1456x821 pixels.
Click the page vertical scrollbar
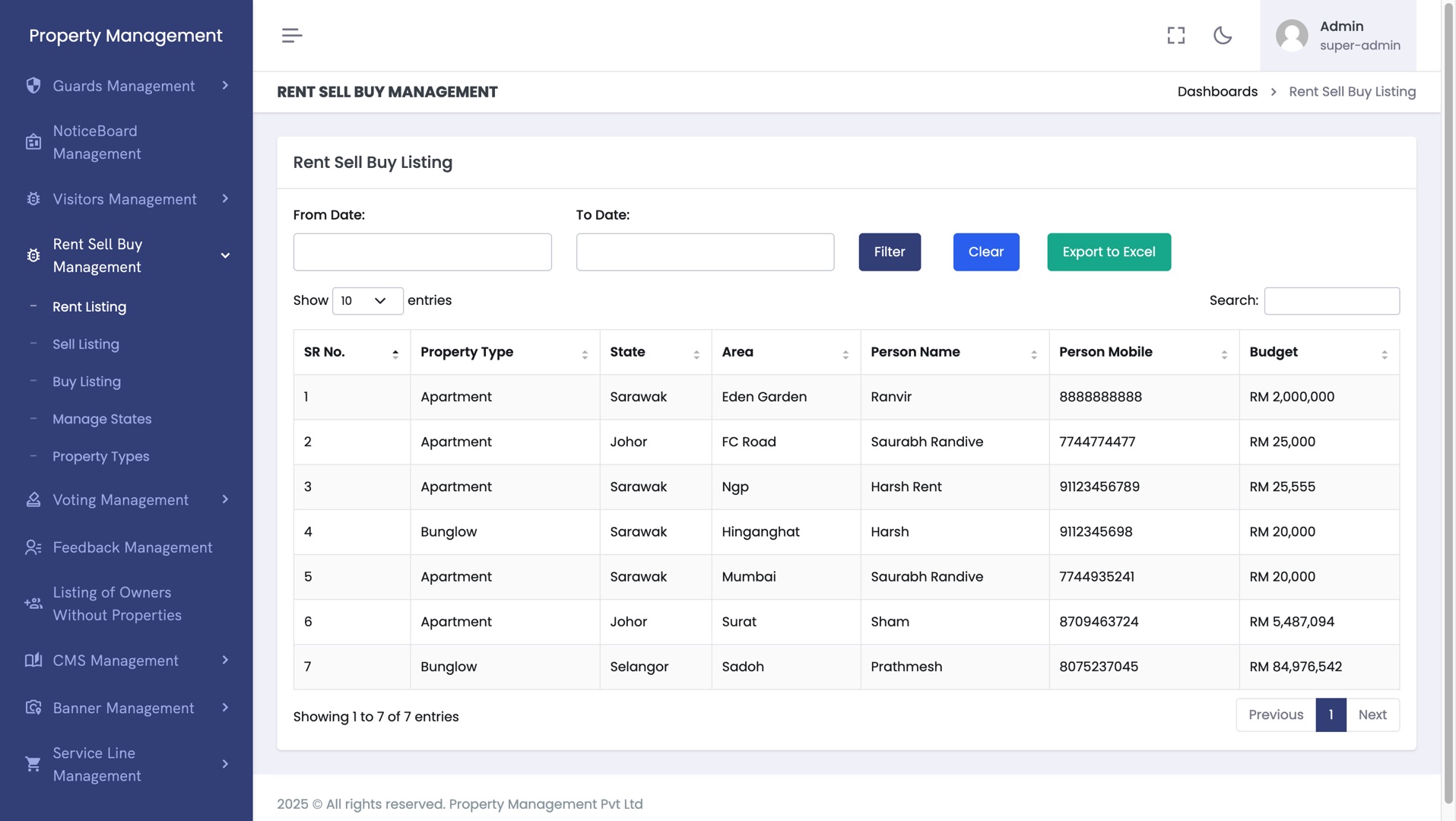click(x=1448, y=380)
